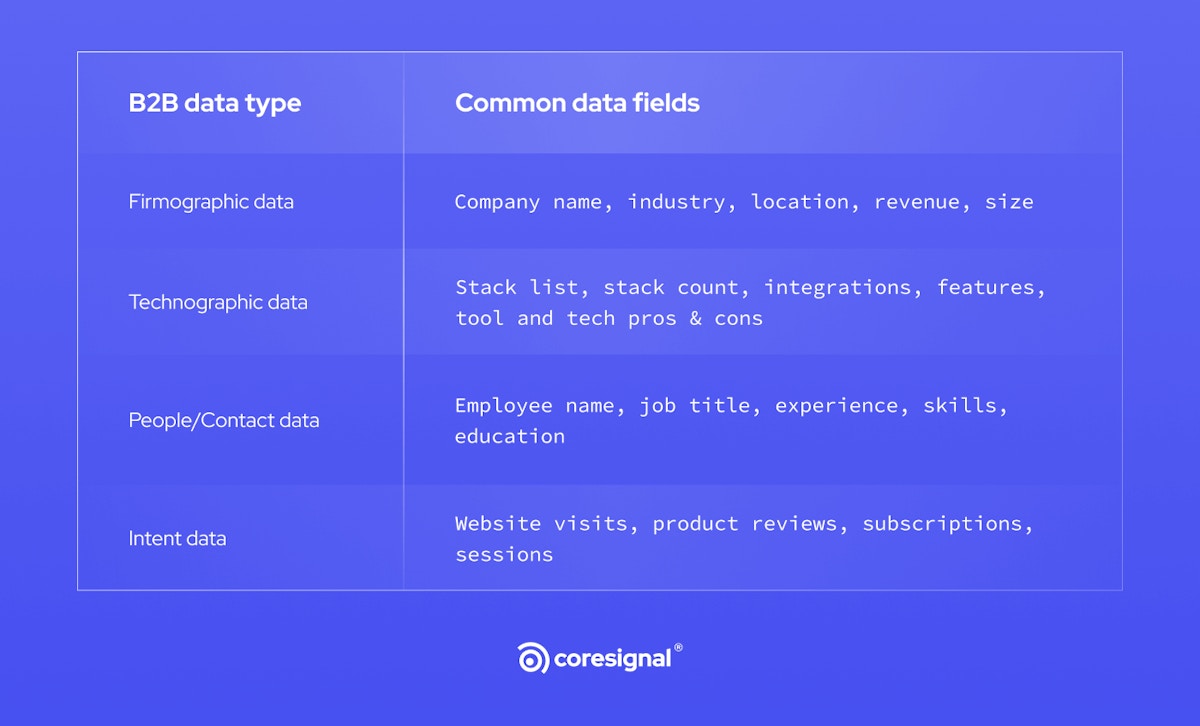1200x726 pixels.
Task: Click the word education
Action: (510, 437)
